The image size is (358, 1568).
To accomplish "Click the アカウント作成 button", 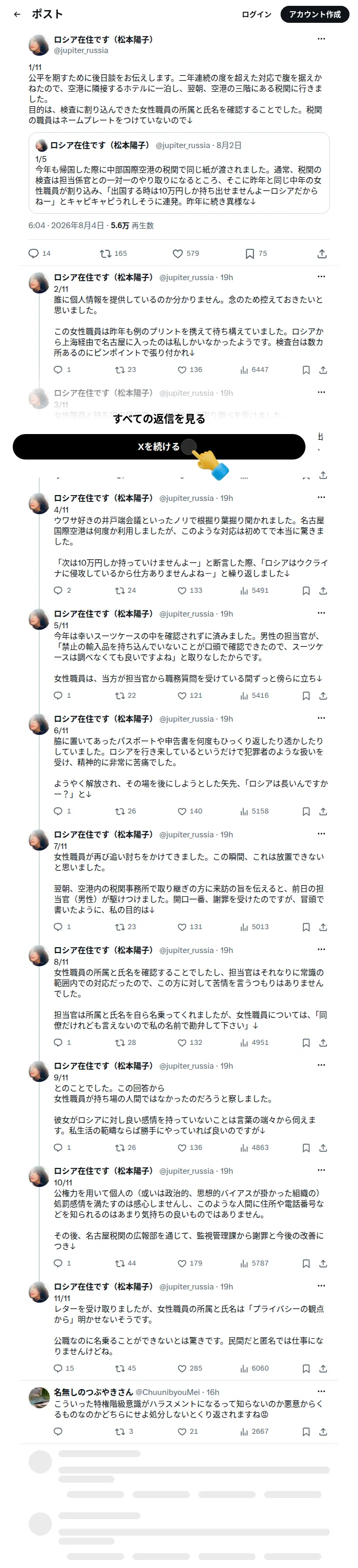I will [315, 15].
